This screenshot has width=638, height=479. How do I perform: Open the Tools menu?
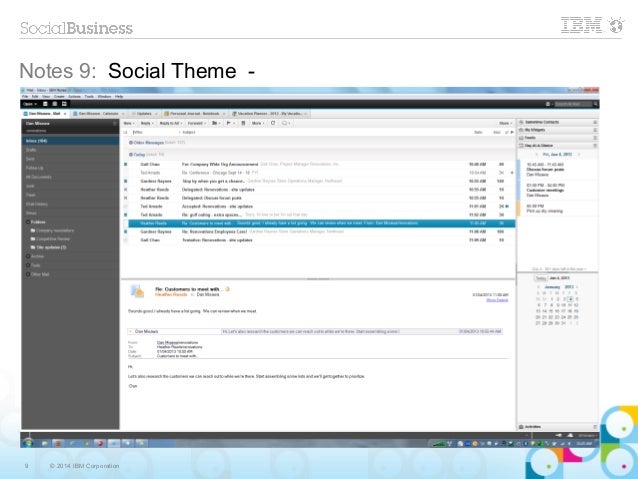click(x=89, y=96)
